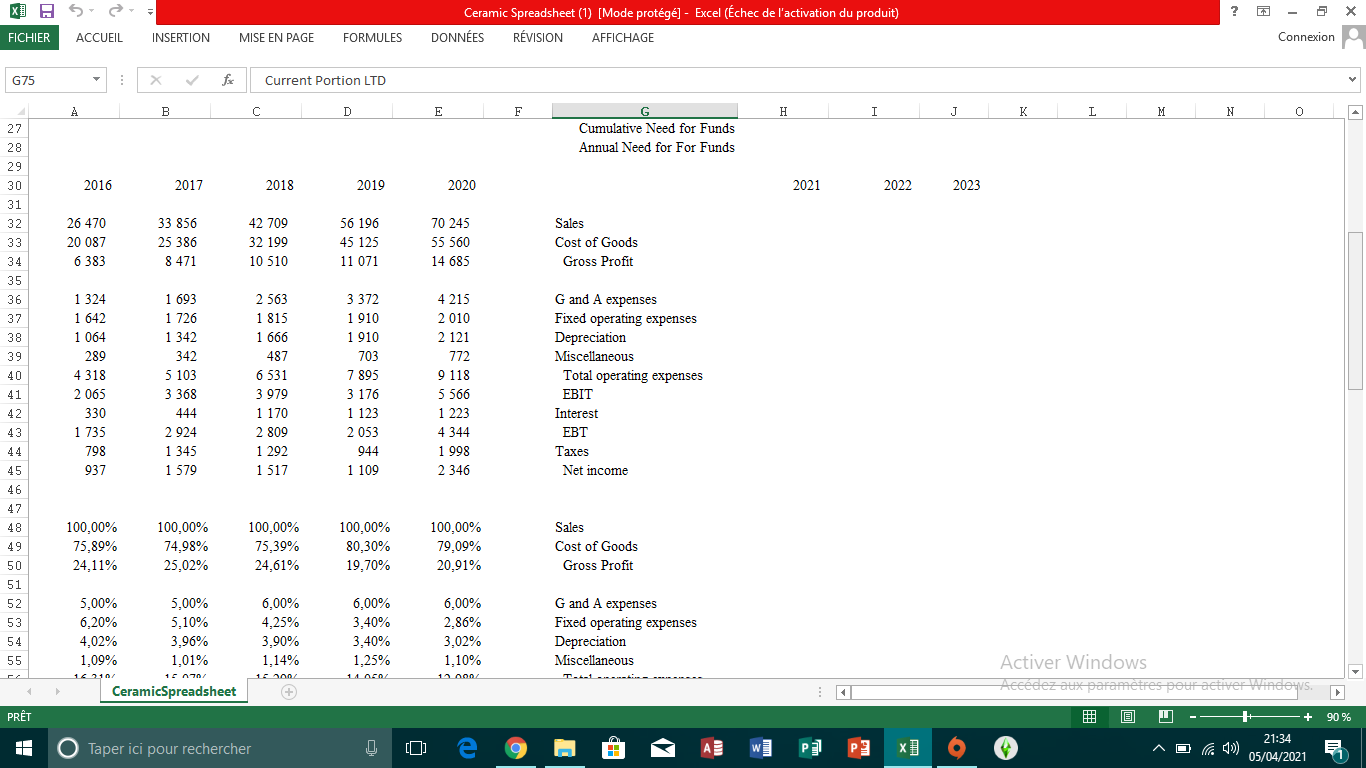
Task: Click the zoom in plus button
Action: coord(1308,716)
